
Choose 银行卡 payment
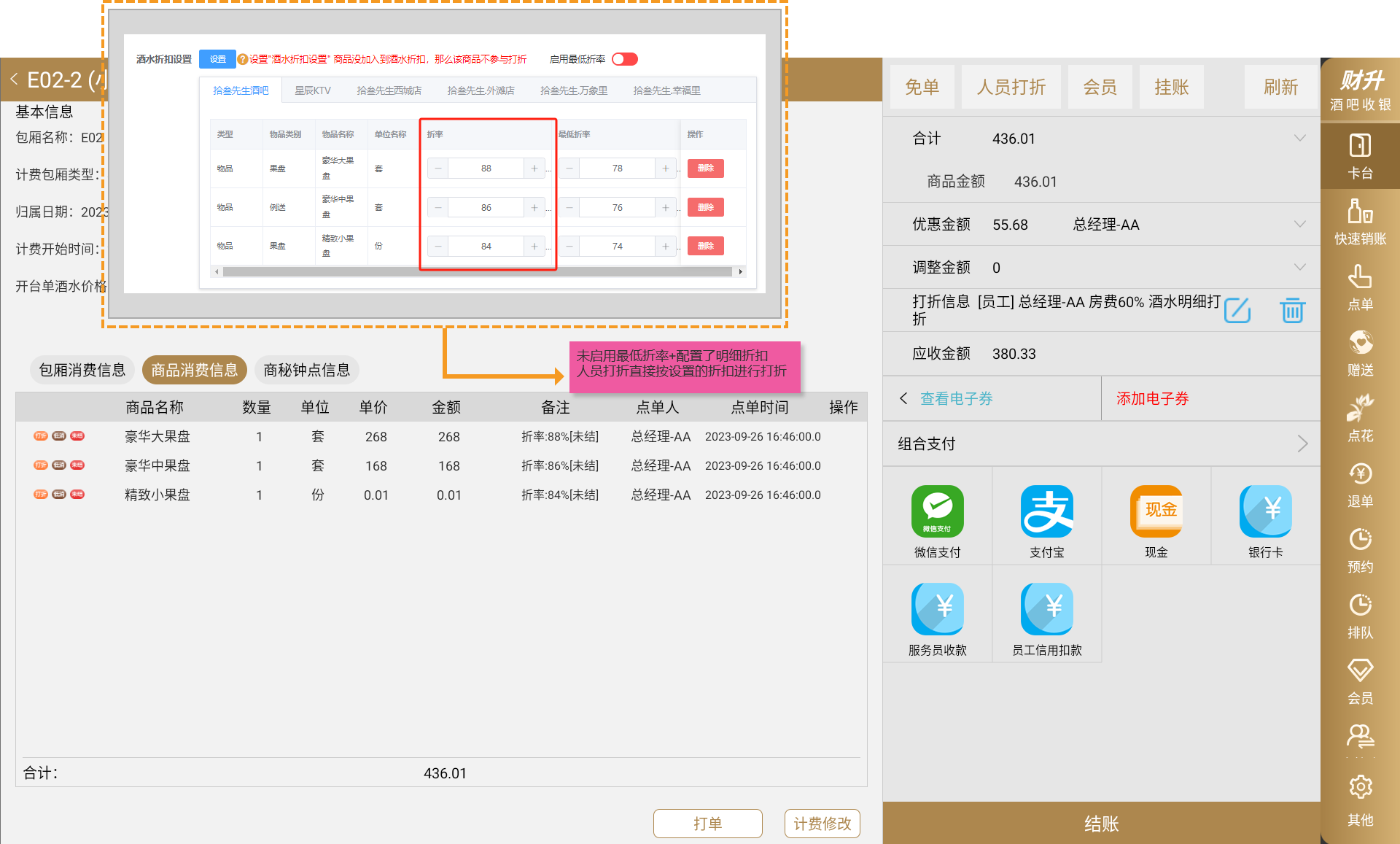point(1265,521)
